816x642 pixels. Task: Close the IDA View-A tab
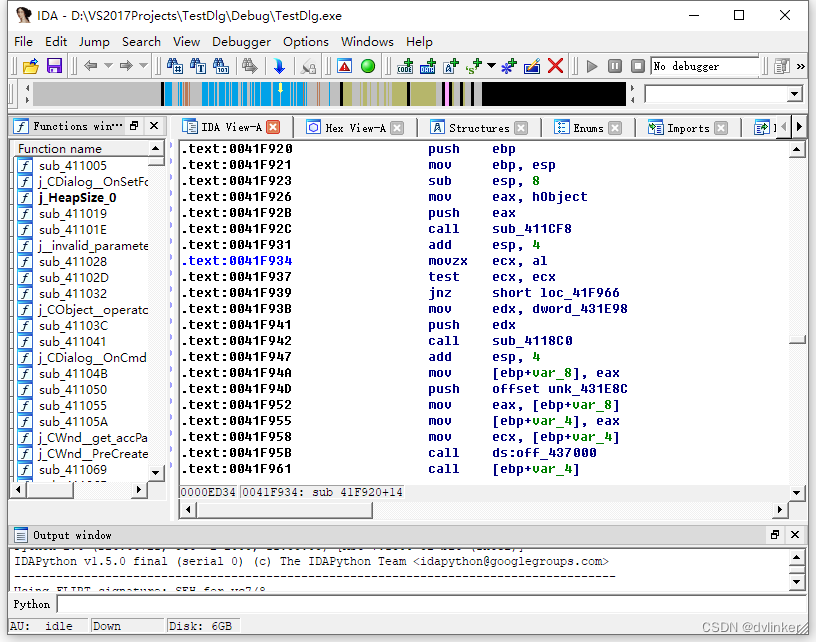273,127
